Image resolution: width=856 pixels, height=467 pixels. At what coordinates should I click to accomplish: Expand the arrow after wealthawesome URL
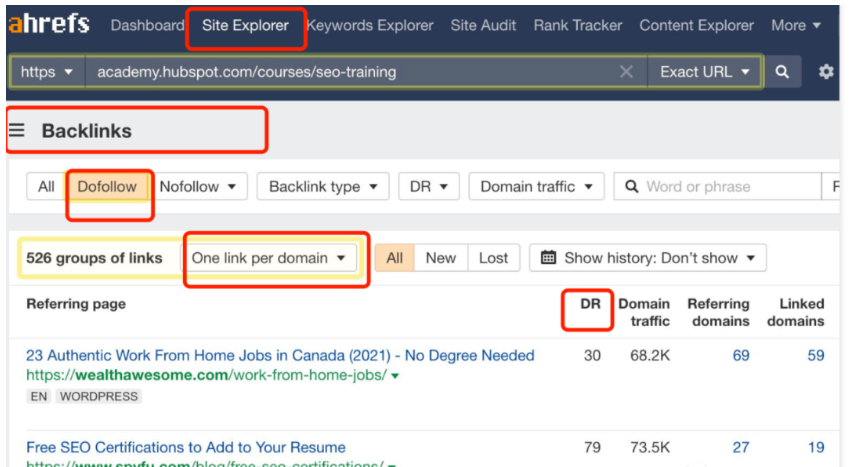click(395, 376)
